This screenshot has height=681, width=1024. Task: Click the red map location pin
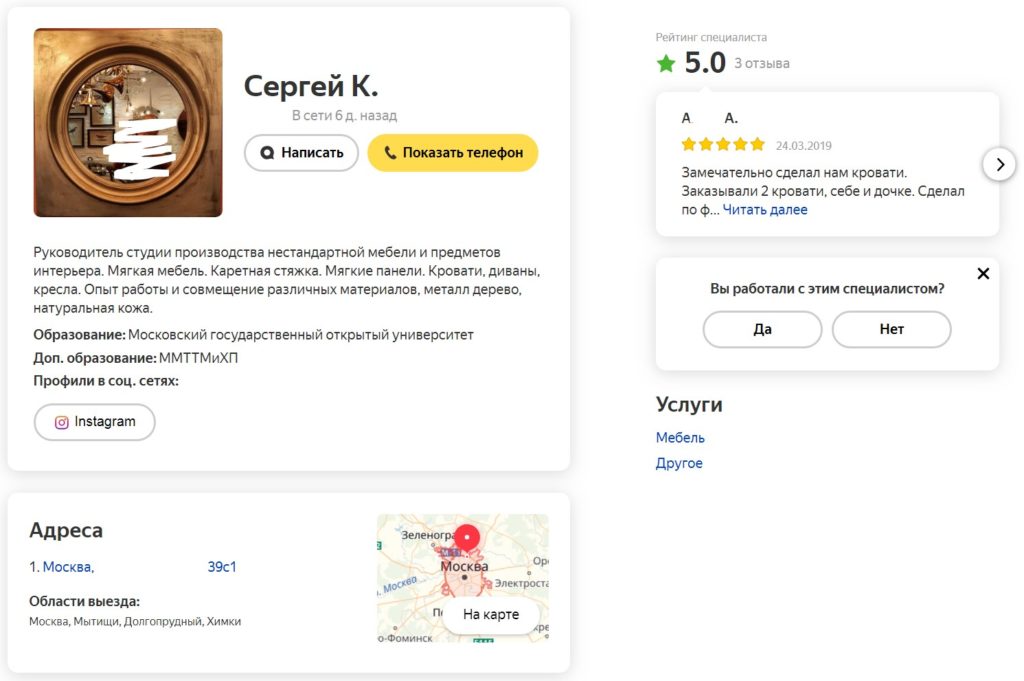tap(467, 538)
